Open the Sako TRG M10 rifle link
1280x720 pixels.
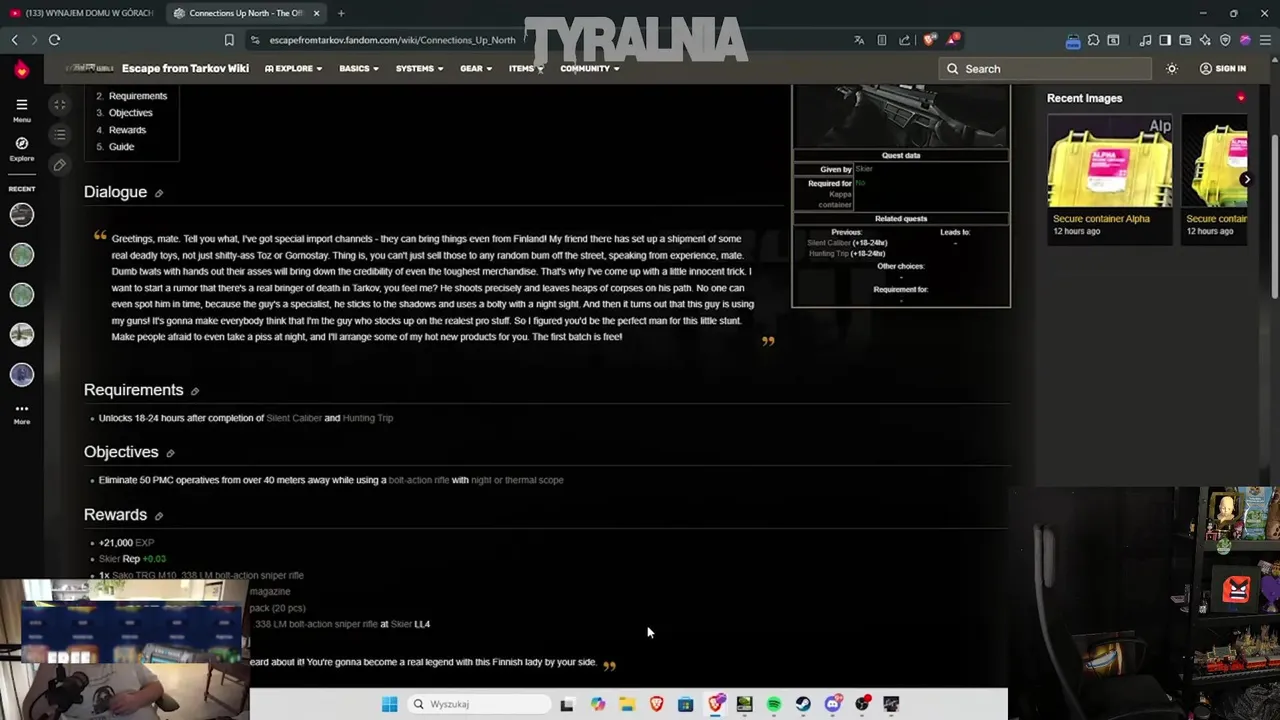[x=208, y=576]
